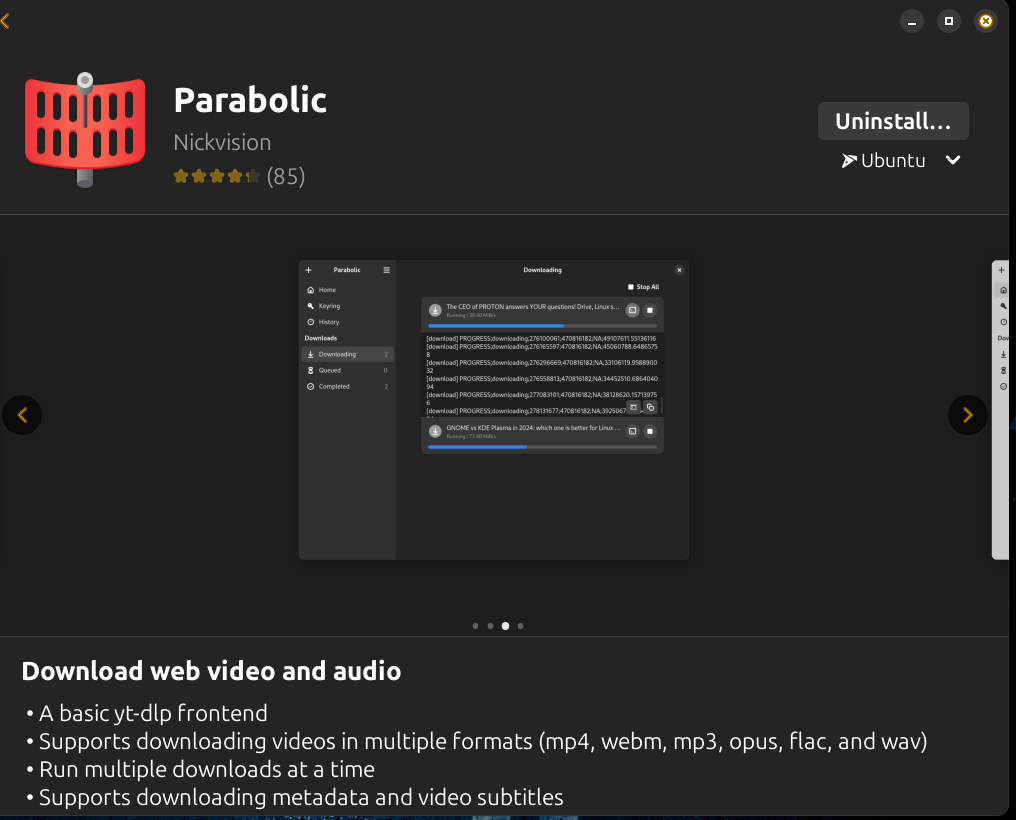Show the previous screenshot in the carousel
Image resolution: width=1016 pixels, height=820 pixels.
coord(22,415)
